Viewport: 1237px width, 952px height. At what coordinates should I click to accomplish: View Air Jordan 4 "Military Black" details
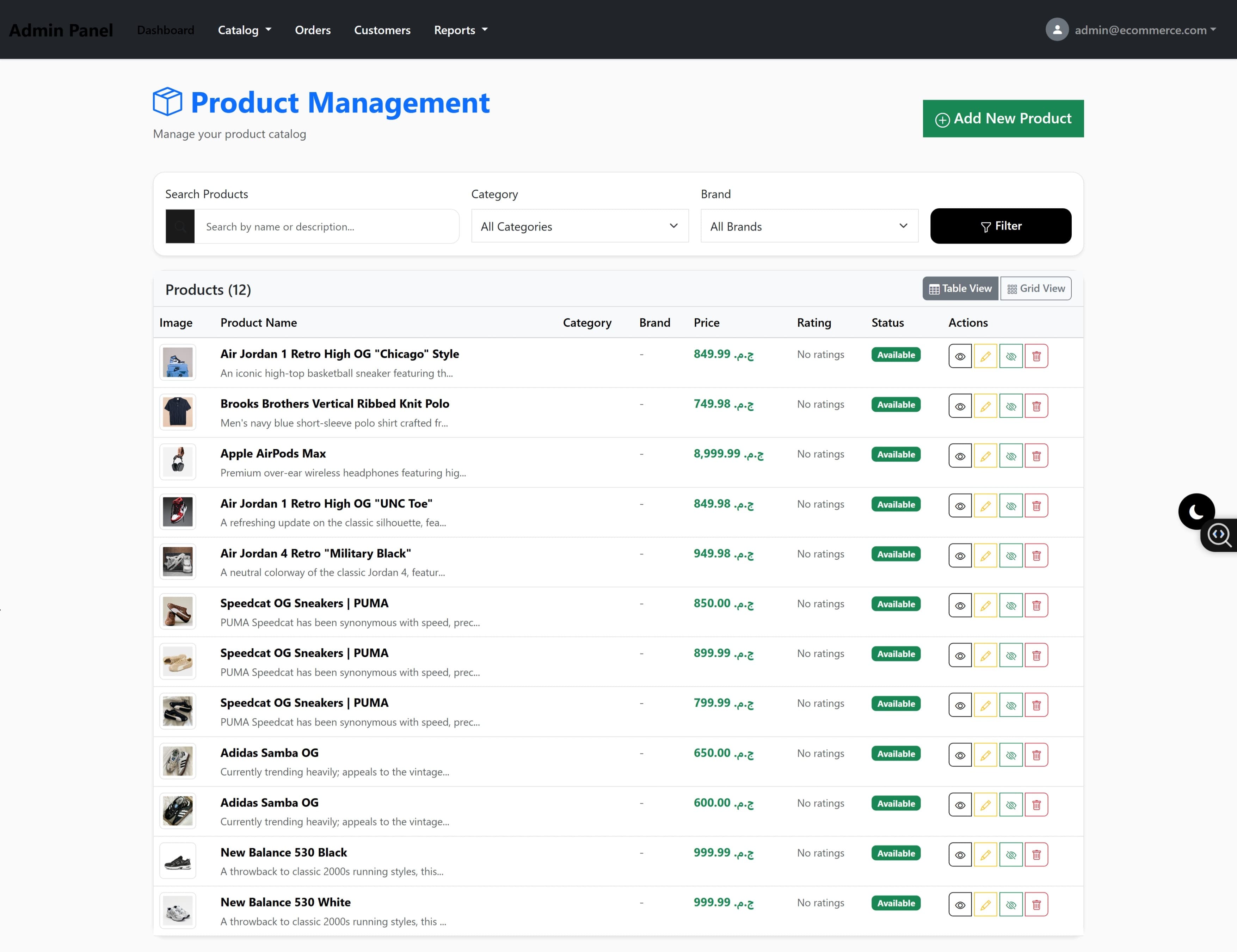(960, 555)
